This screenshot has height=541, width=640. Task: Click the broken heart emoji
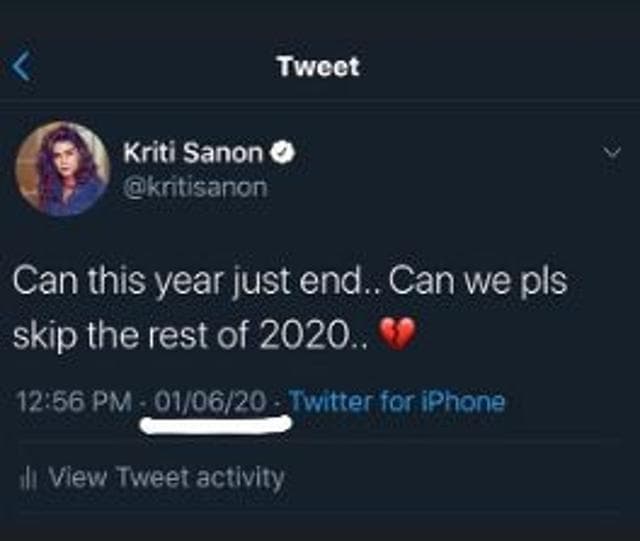tap(397, 333)
